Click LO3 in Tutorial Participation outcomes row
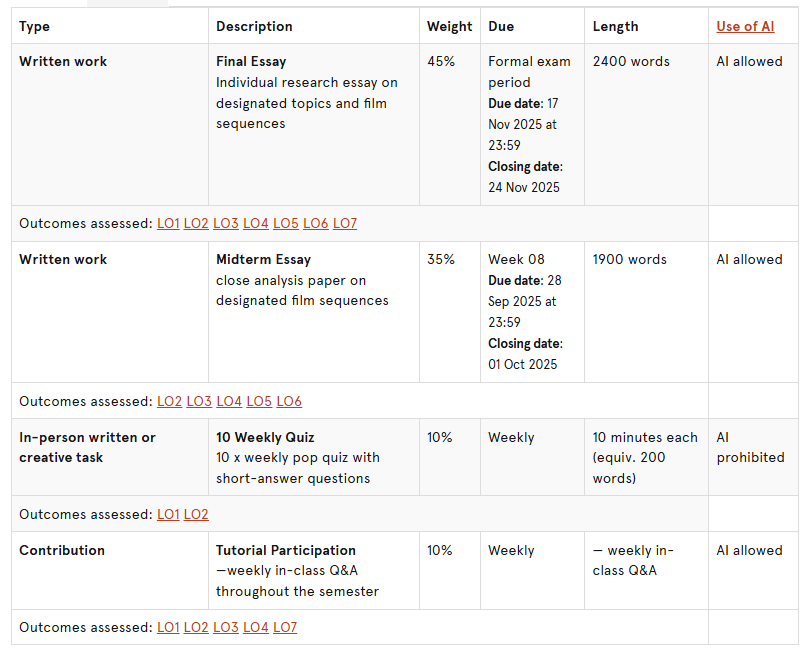The image size is (804, 659). coord(226,627)
